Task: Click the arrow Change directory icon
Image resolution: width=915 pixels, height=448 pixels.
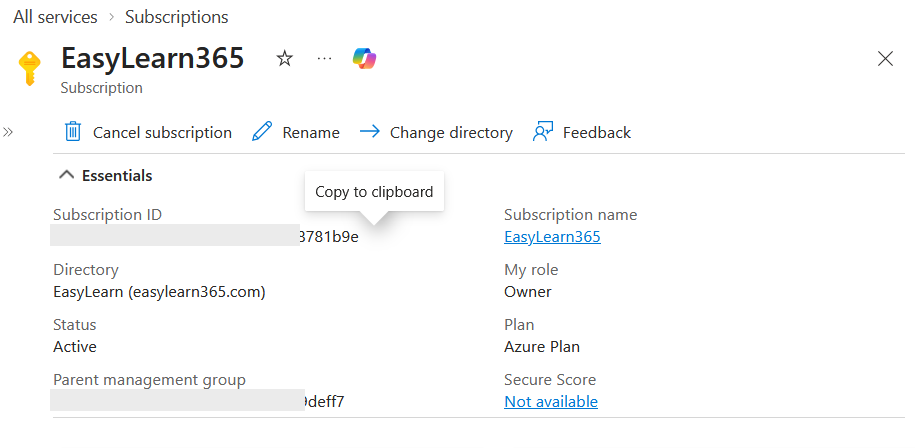Action: coord(369,132)
